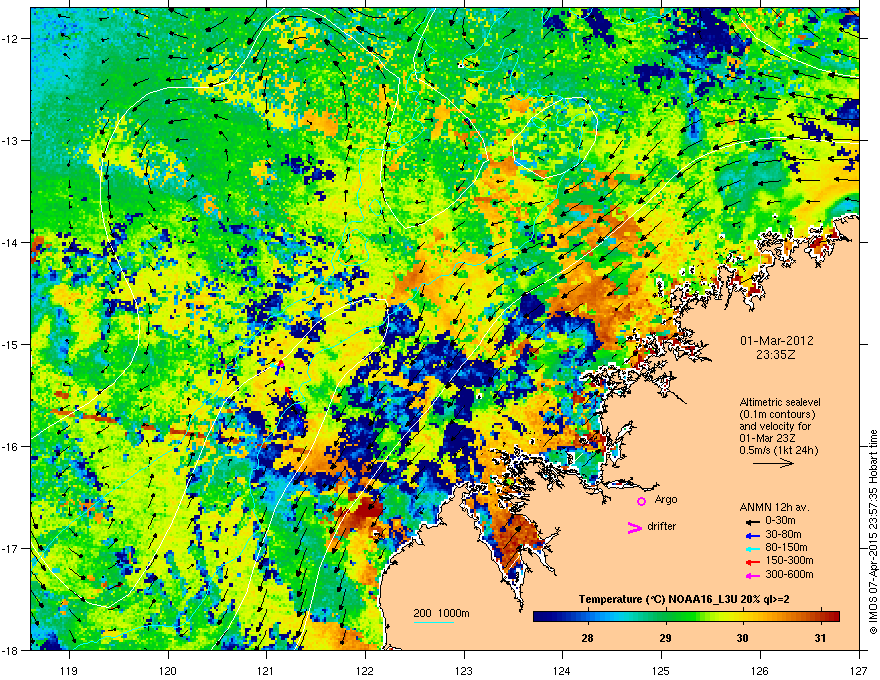The height and width of the screenshot is (680, 880).
Task: Click the longitude axis label 124
Action: [562, 670]
